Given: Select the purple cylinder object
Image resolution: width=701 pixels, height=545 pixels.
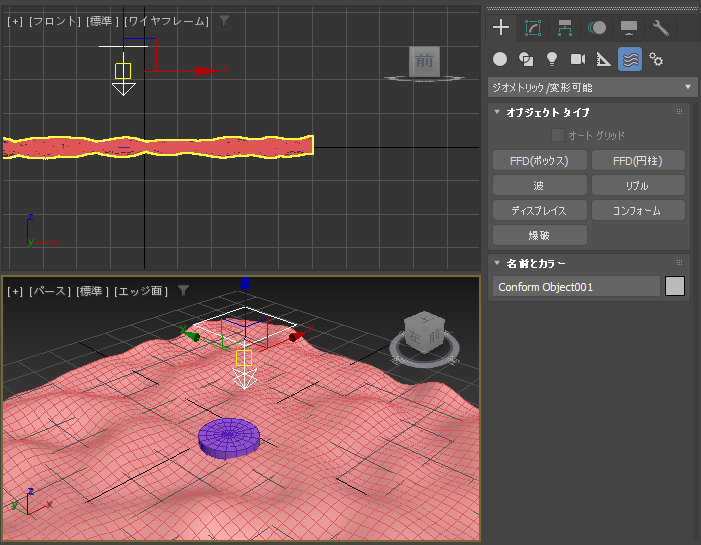Looking at the screenshot, I should pyautogui.click(x=229, y=438).
